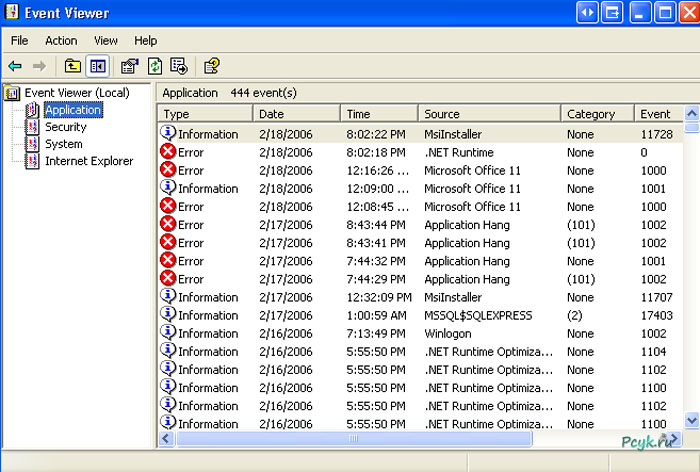700x472 pixels.
Task: Click the horizontal scrollbar thumb
Action: [354, 439]
